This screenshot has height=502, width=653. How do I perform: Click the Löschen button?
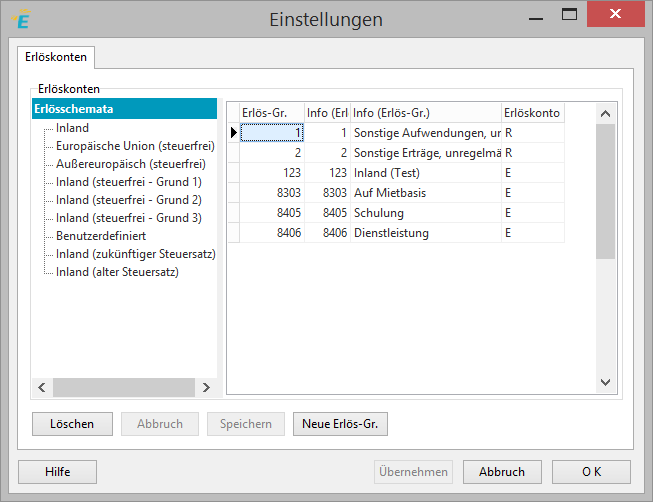click(x=72, y=424)
